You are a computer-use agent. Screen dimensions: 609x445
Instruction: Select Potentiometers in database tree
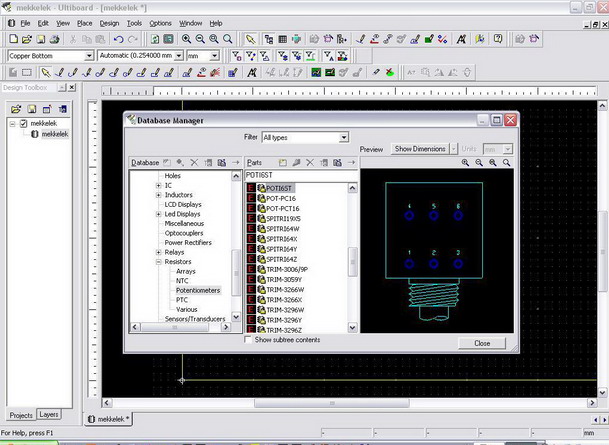pos(198,290)
